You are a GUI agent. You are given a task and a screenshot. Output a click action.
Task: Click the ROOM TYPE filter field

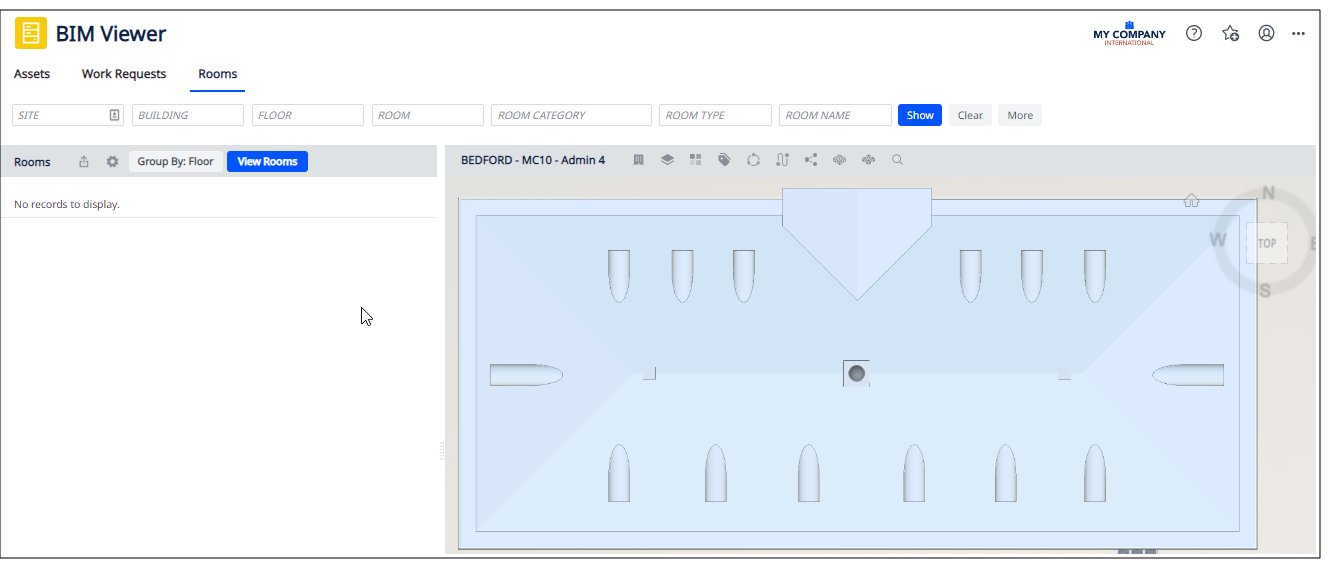pos(715,115)
